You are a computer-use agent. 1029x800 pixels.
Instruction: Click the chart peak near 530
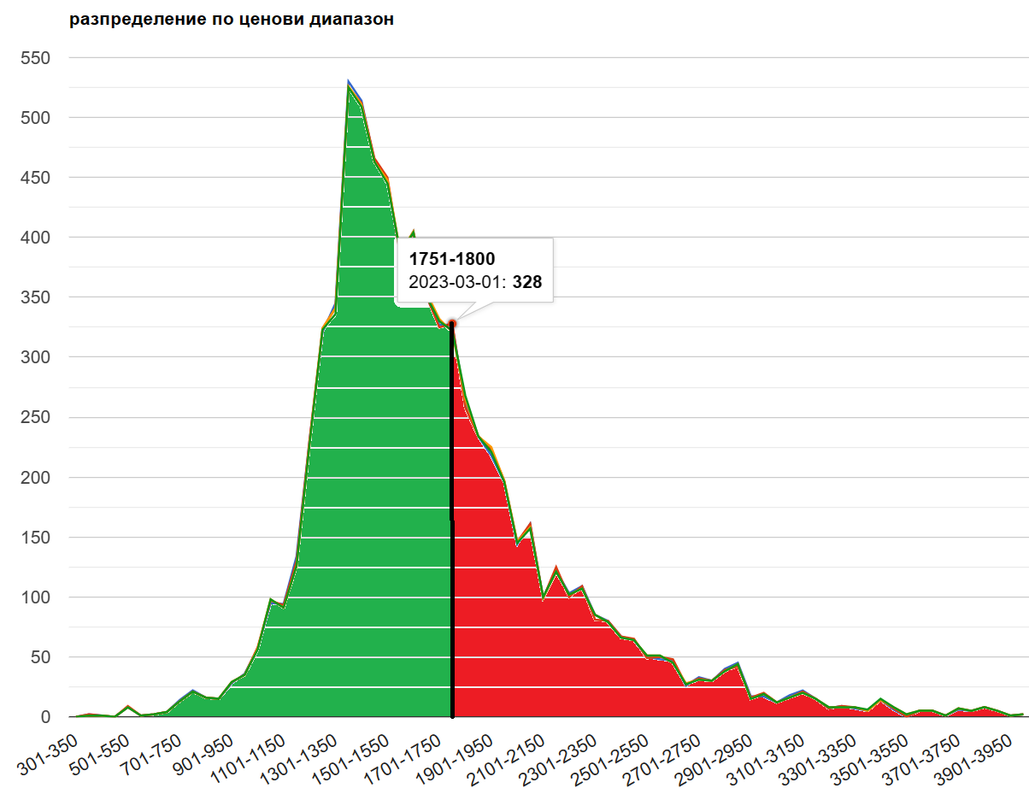[348, 81]
